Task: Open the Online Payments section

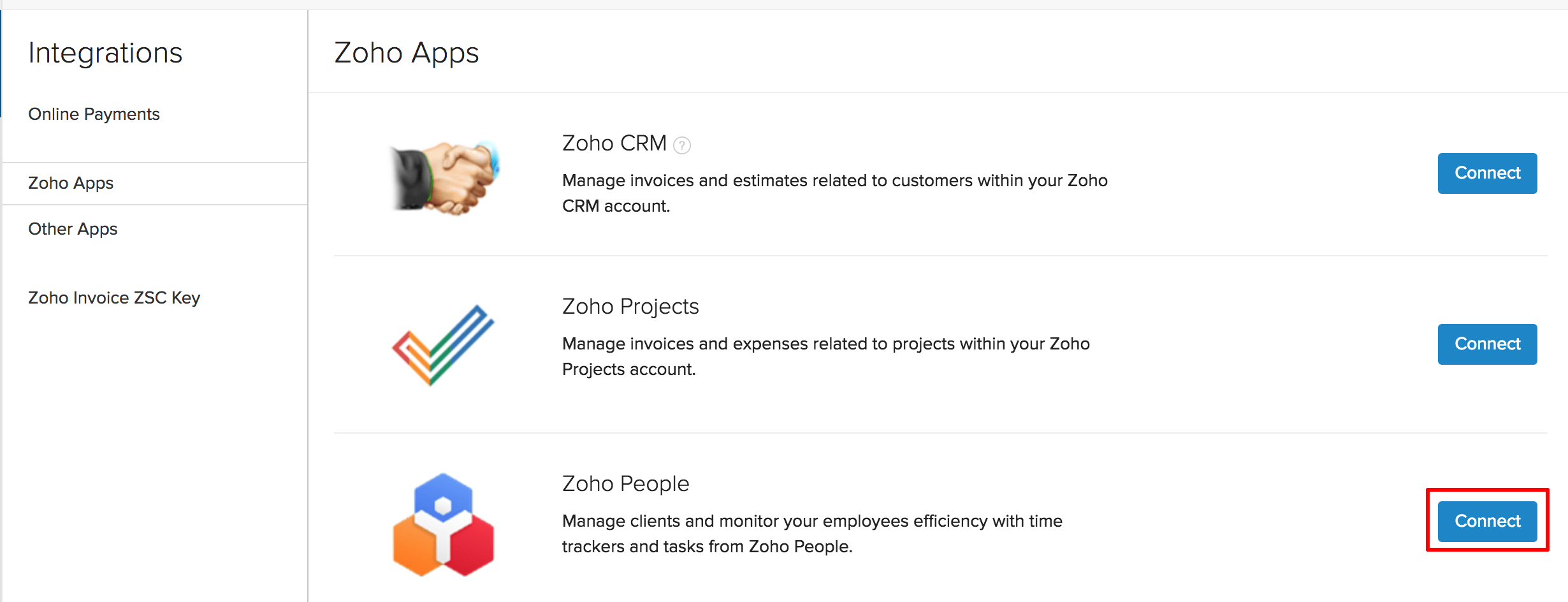Action: point(94,114)
